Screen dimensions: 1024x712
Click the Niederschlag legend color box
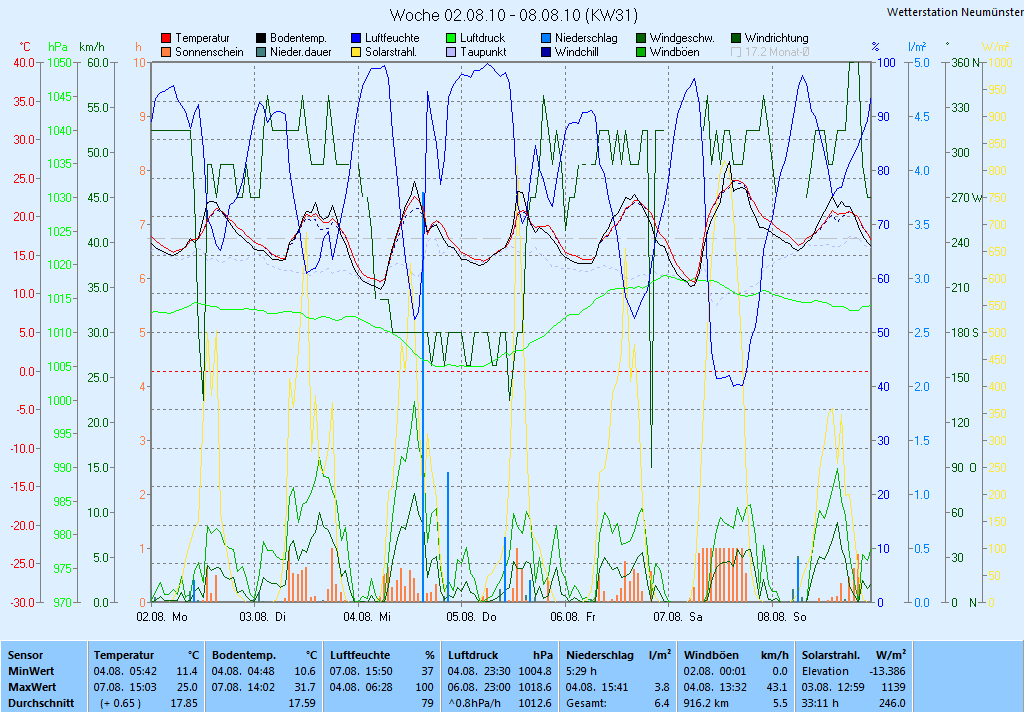pyautogui.click(x=546, y=39)
